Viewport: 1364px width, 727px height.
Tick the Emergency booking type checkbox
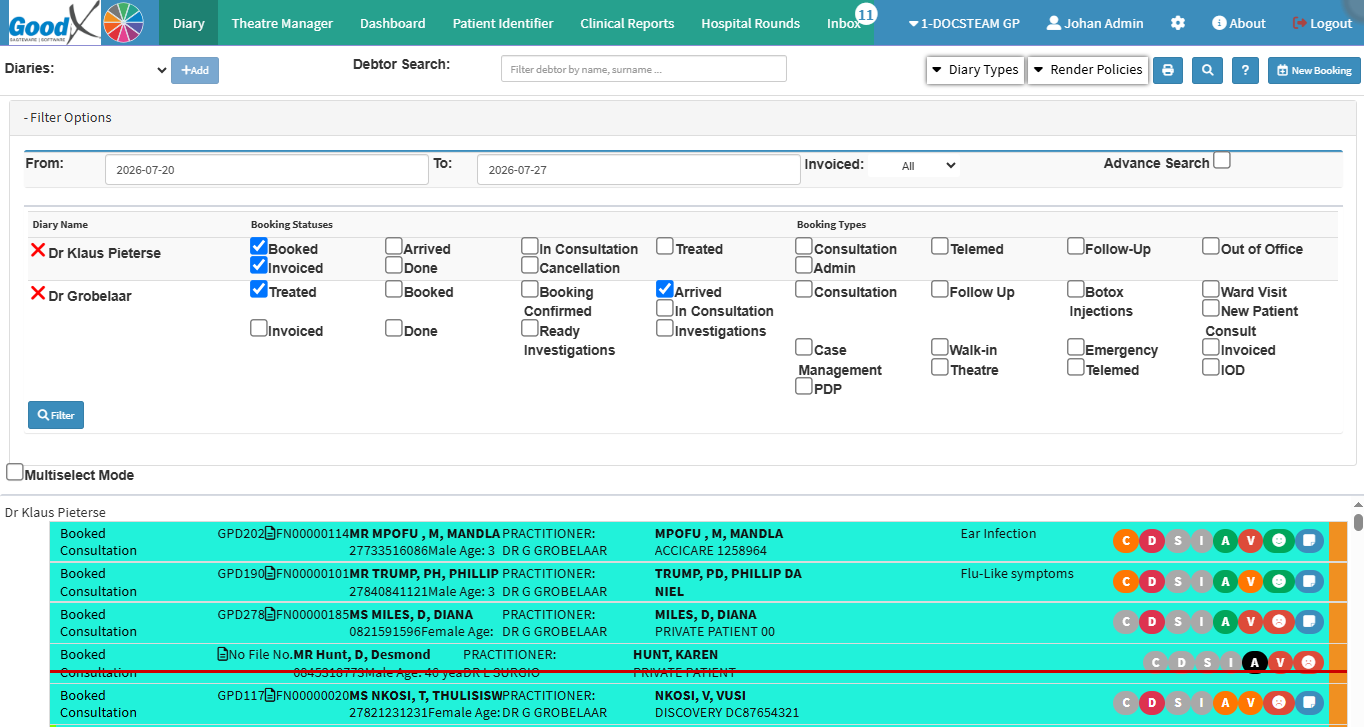(1076, 347)
